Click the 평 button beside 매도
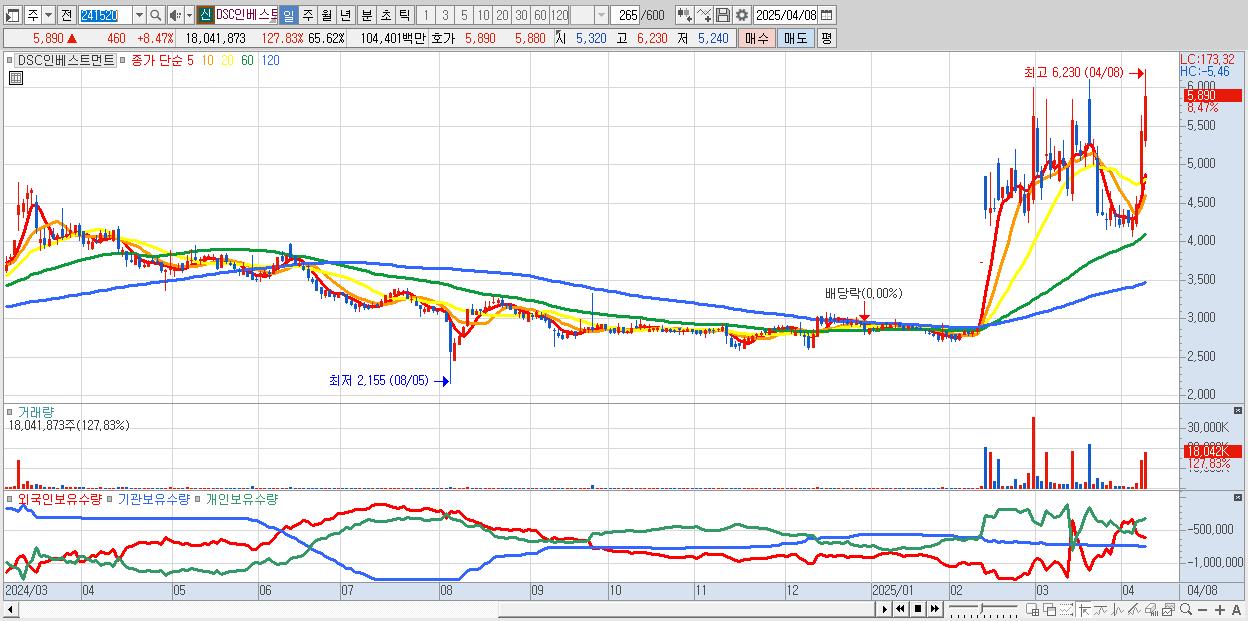This screenshot has height=621, width=1248. [x=826, y=38]
